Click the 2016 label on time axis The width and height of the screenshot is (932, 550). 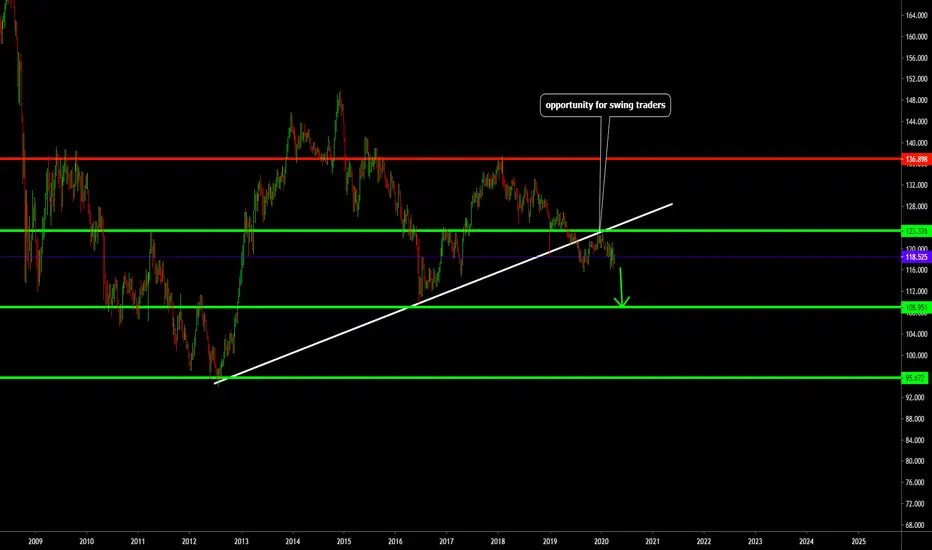[x=395, y=541]
